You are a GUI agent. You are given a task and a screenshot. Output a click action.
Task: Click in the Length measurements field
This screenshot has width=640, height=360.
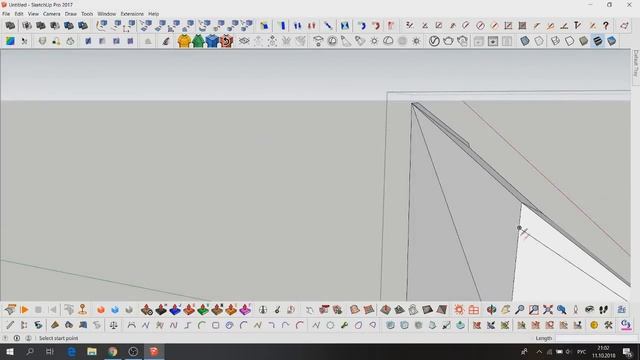(596, 338)
